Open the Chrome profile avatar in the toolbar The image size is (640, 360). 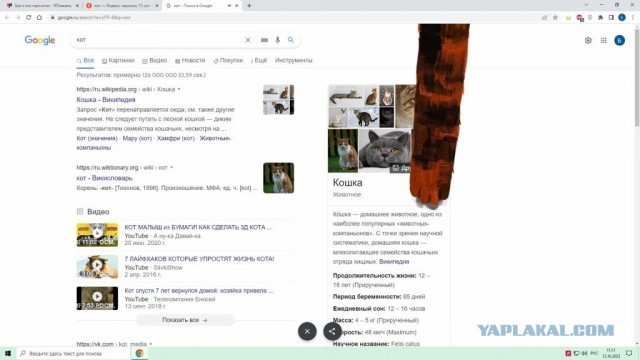tap(622, 18)
